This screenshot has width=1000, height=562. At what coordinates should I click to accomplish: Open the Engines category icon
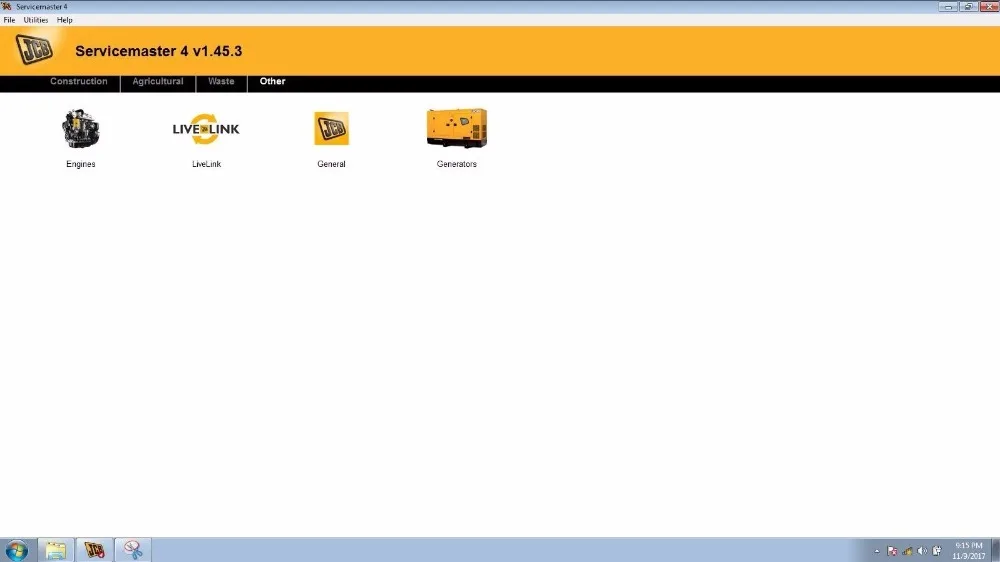(80, 128)
